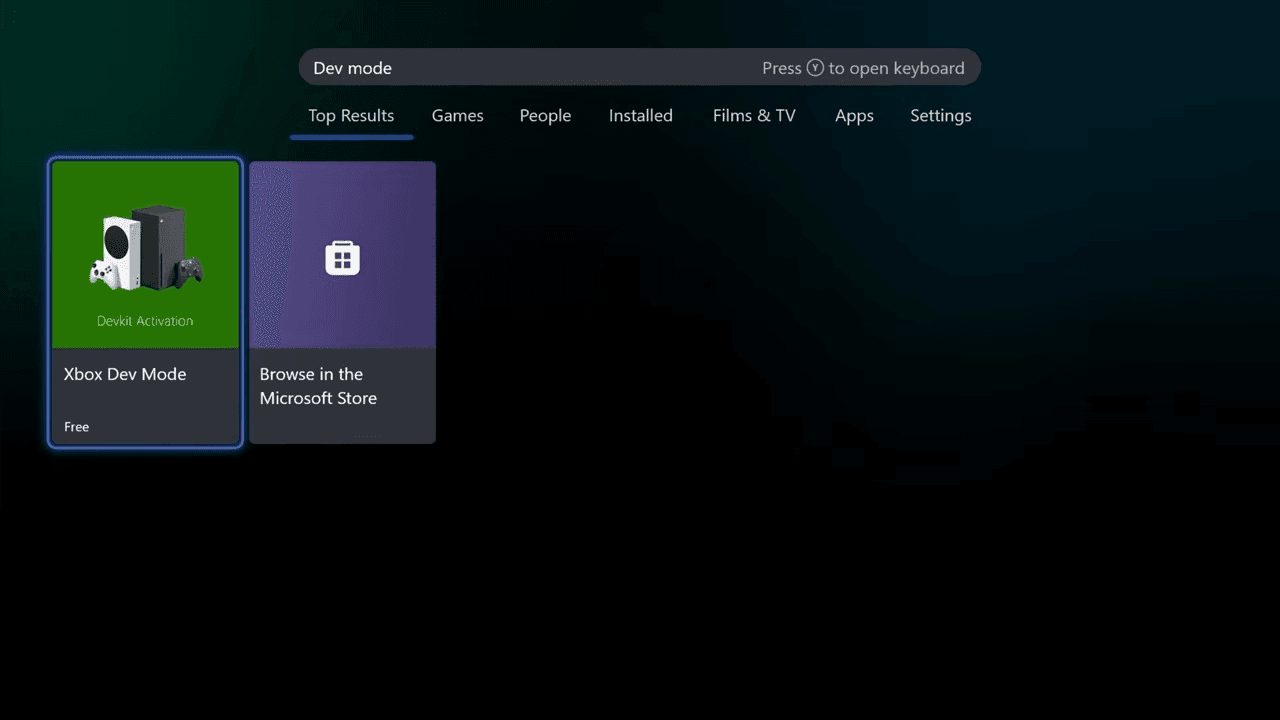Screen dimensions: 1280x720
Task: Select the Top Results tab
Action: (351, 116)
